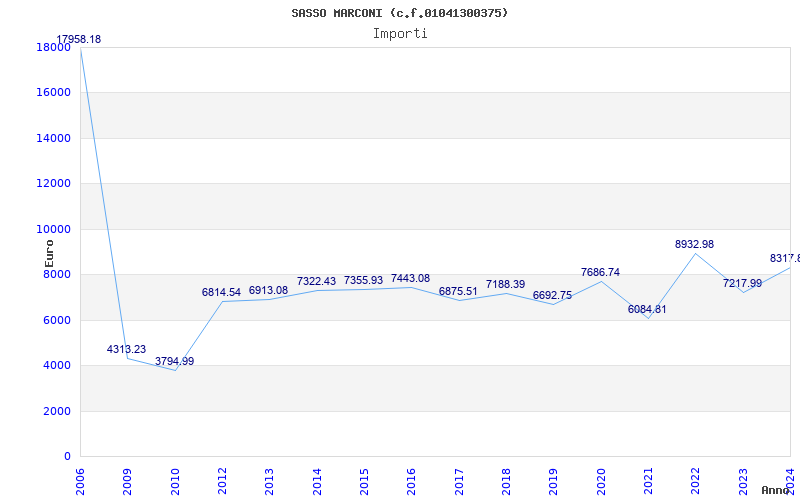Image resolution: width=800 pixels, height=500 pixels.
Task: Click the Euro y-axis title
Action: click(49, 254)
